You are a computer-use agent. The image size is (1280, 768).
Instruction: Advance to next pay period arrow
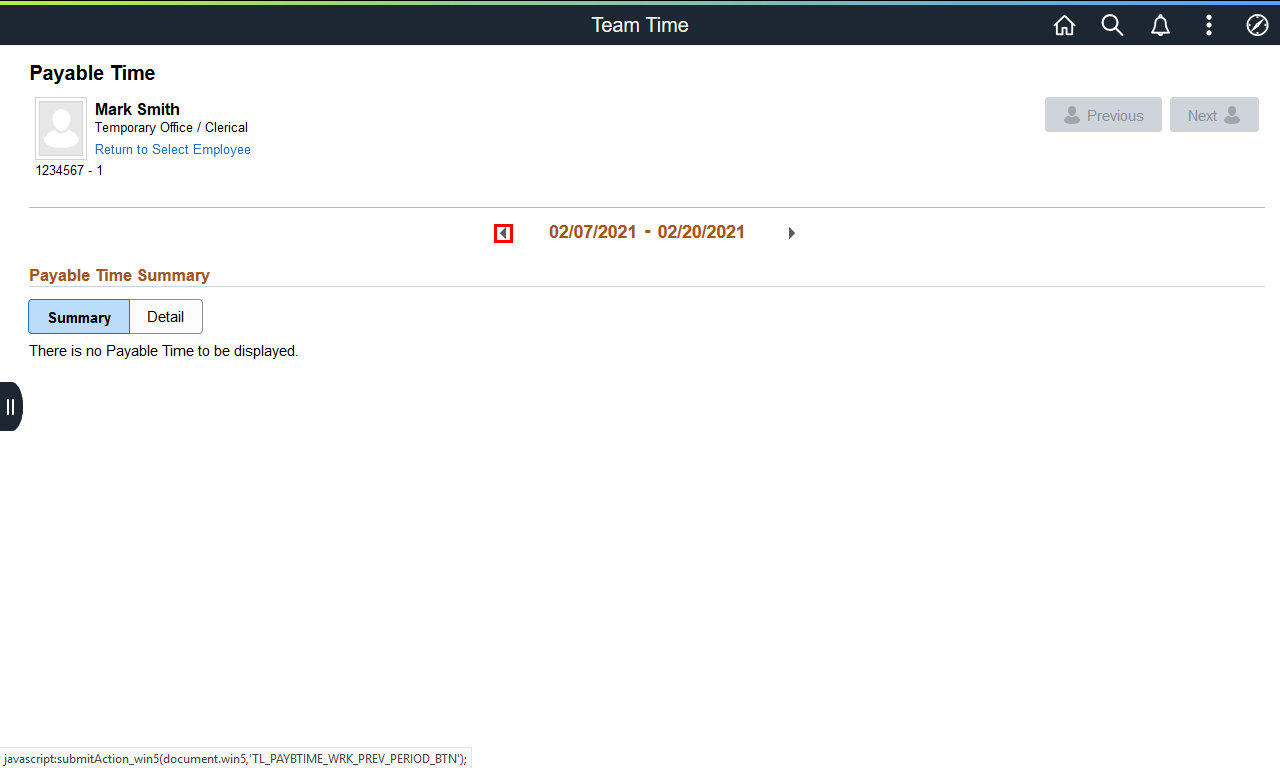[x=791, y=233]
